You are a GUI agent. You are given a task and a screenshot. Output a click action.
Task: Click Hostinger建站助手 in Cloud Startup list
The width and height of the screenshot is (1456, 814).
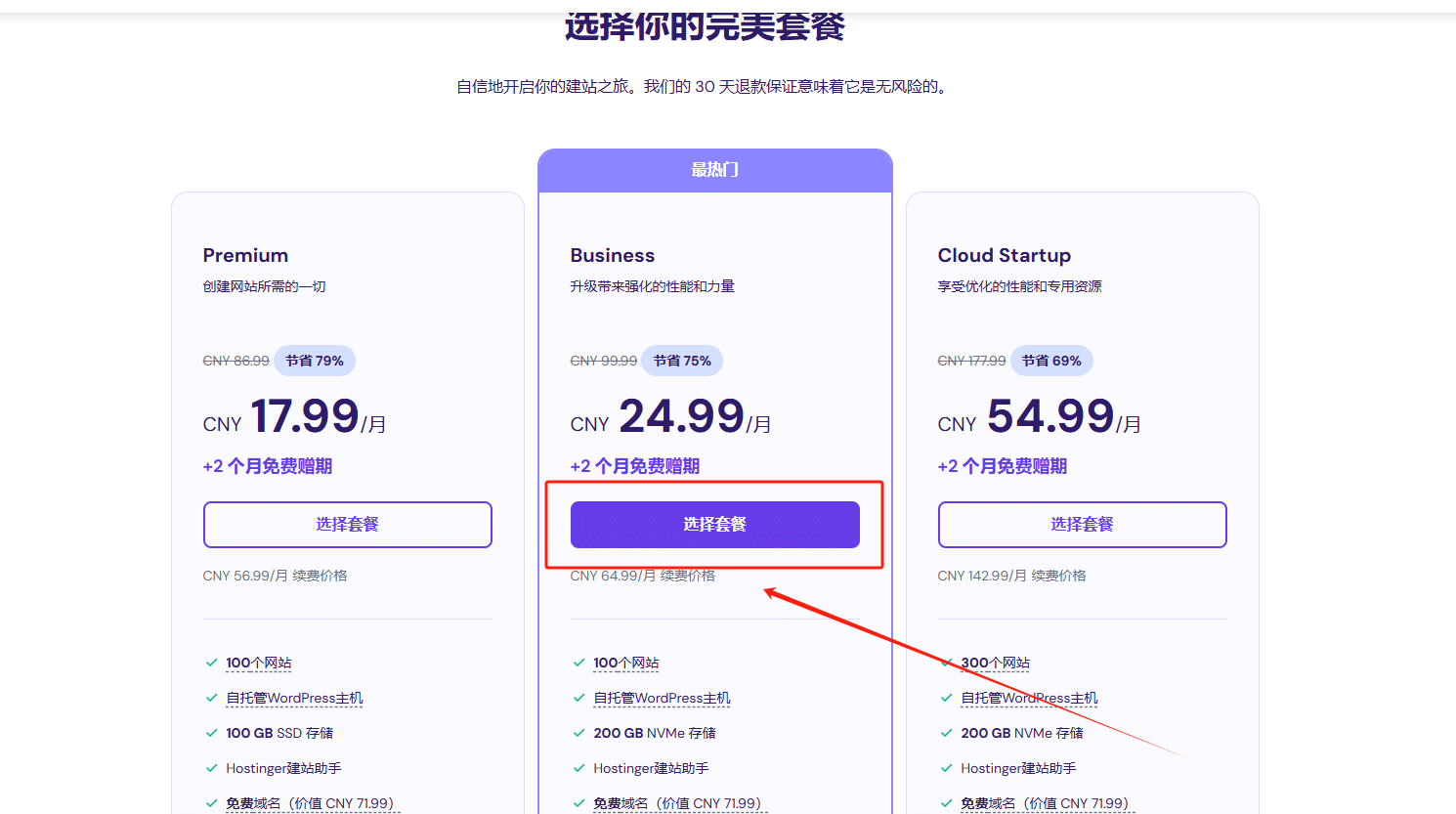pos(1018,768)
